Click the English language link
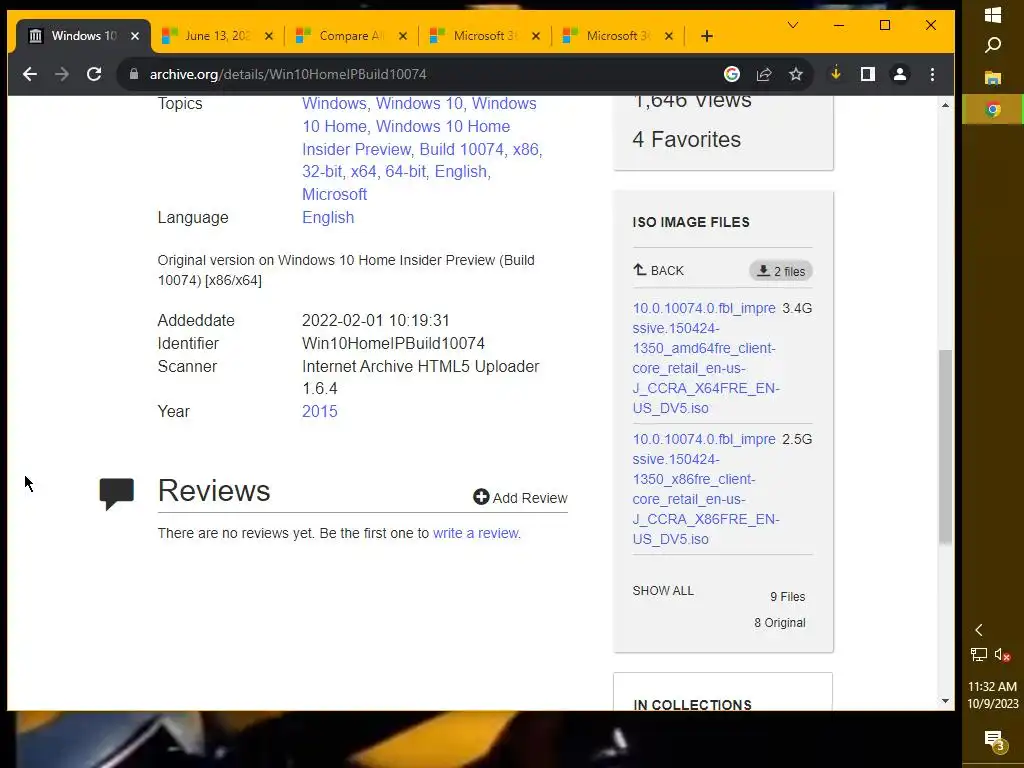 click(x=328, y=217)
